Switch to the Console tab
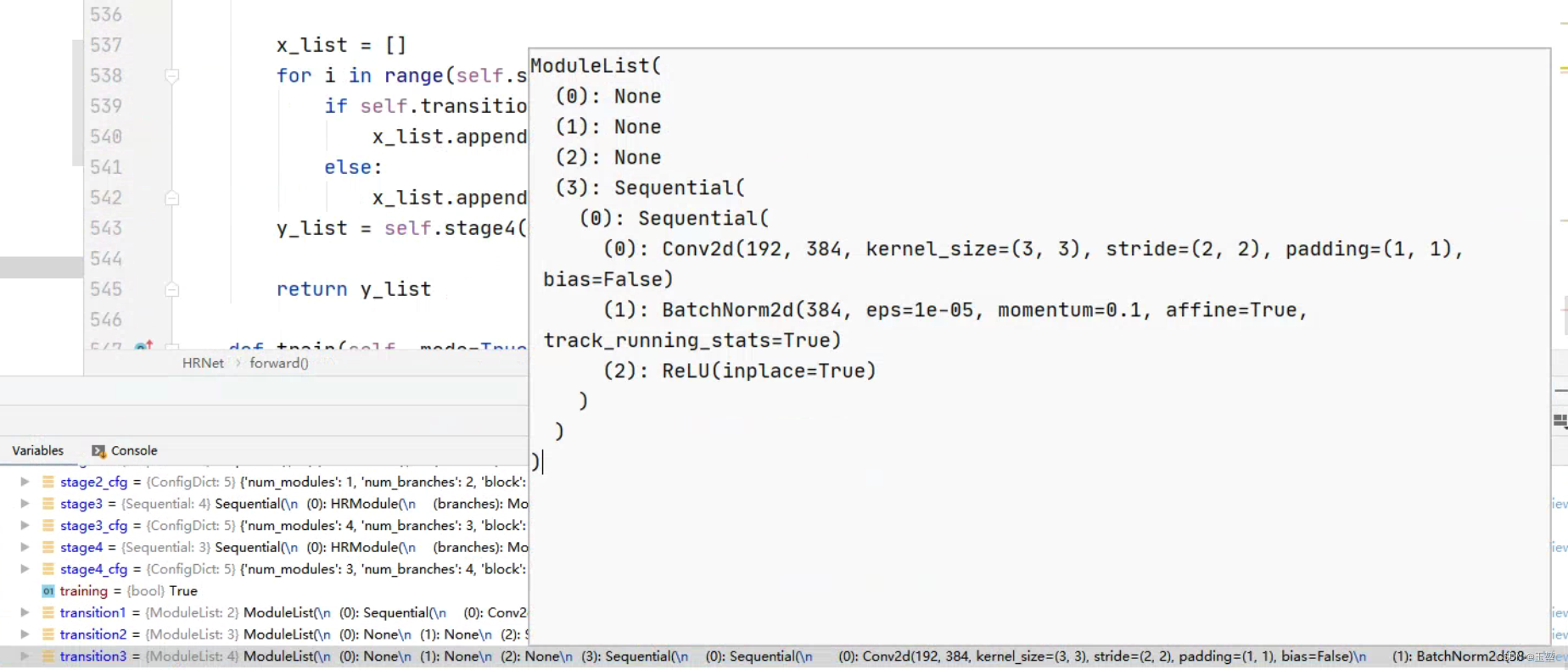This screenshot has width=1568, height=670. pos(134,450)
